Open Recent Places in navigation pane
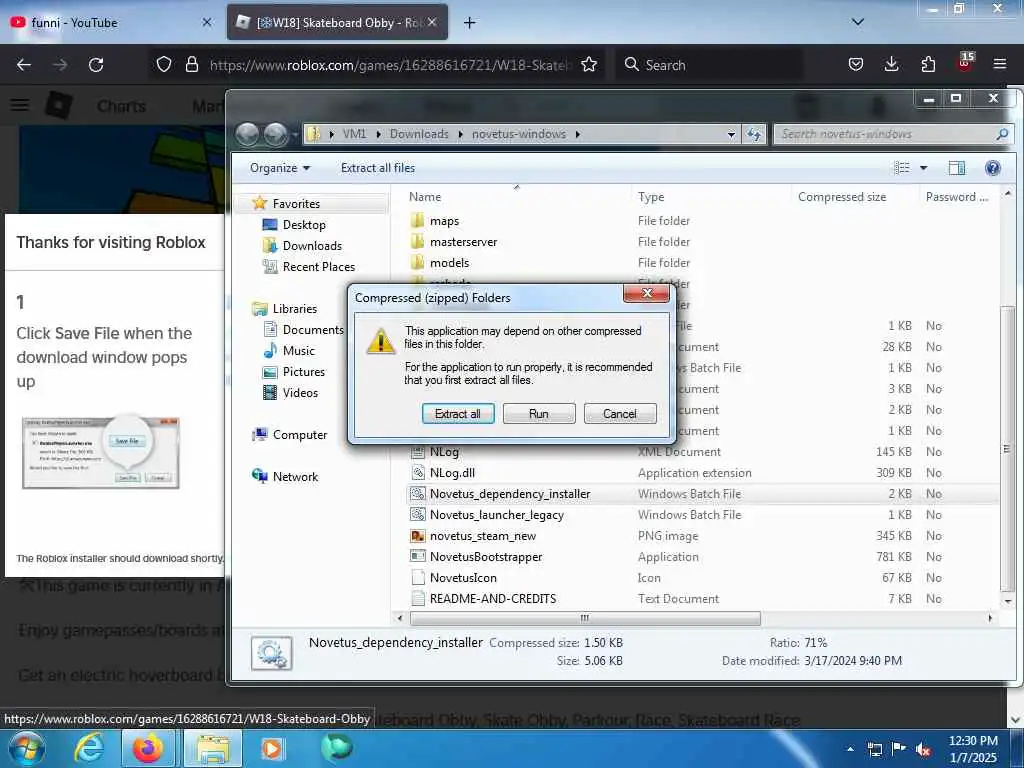Screen dimensions: 1024x768 click(x=319, y=266)
